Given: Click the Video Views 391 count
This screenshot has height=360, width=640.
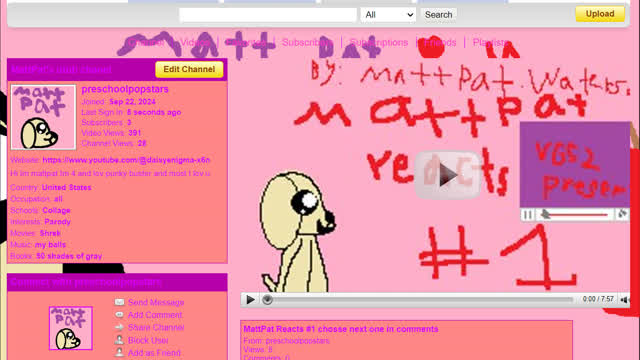Looking at the screenshot, I should tap(134, 133).
